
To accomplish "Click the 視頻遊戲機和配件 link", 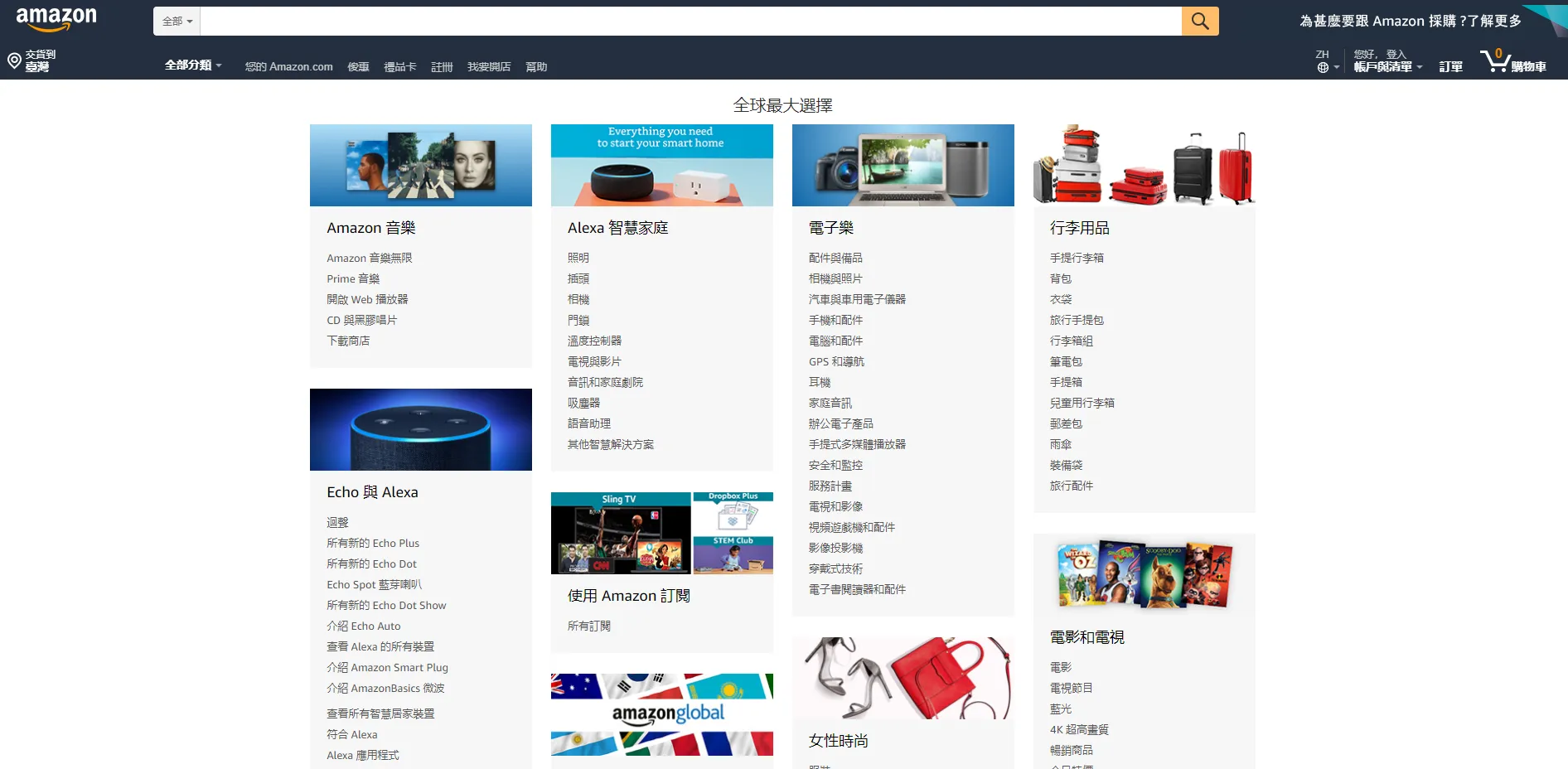I will (x=852, y=528).
